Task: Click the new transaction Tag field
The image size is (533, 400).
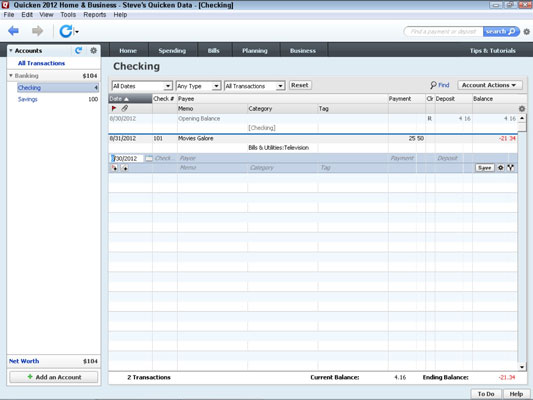Action: point(353,168)
